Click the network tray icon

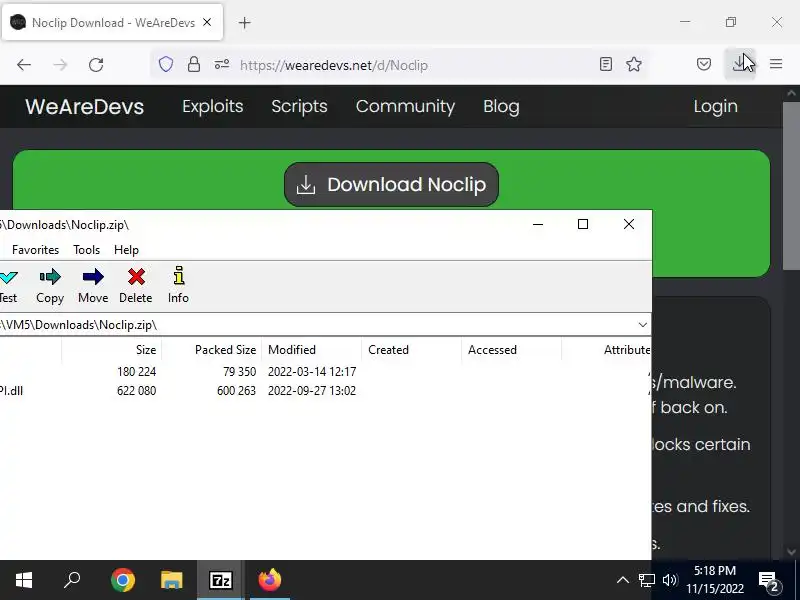coord(646,580)
